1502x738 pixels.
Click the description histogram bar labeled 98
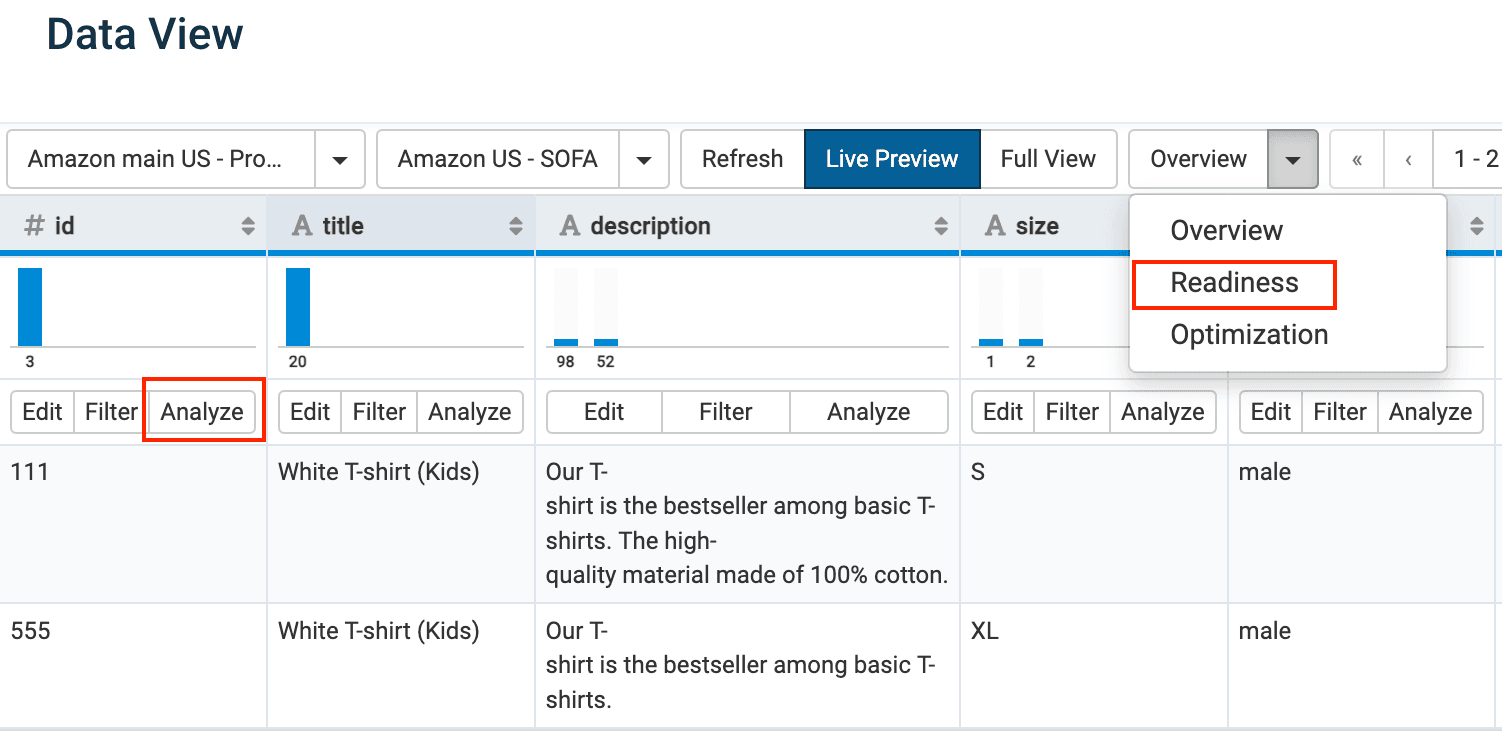pyautogui.click(x=566, y=342)
